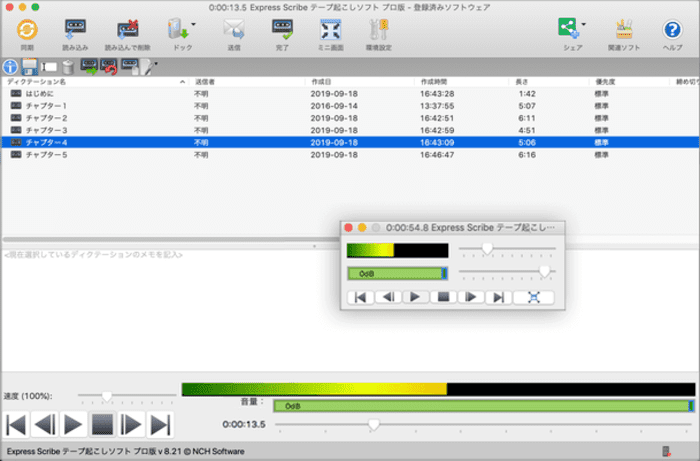
Task: Click the trash can delete icon
Action: (x=68, y=67)
